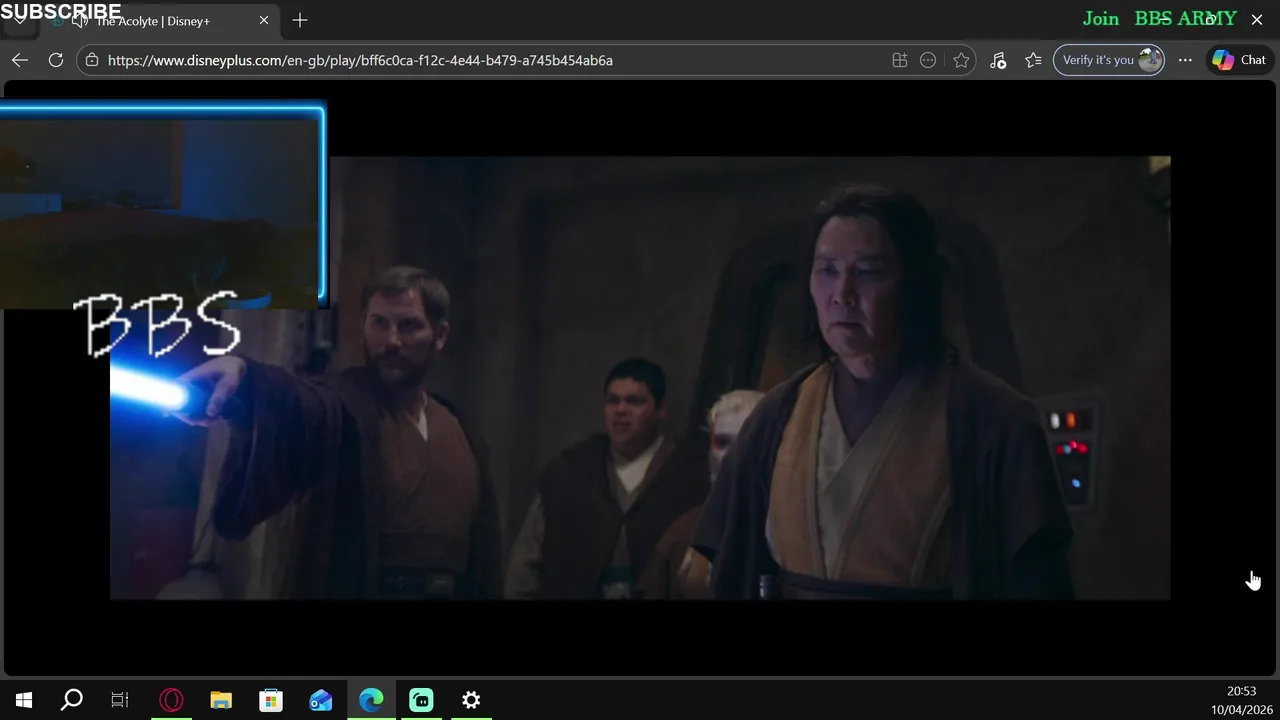Open the media control music icon
The image size is (1280, 720).
pos(998,60)
